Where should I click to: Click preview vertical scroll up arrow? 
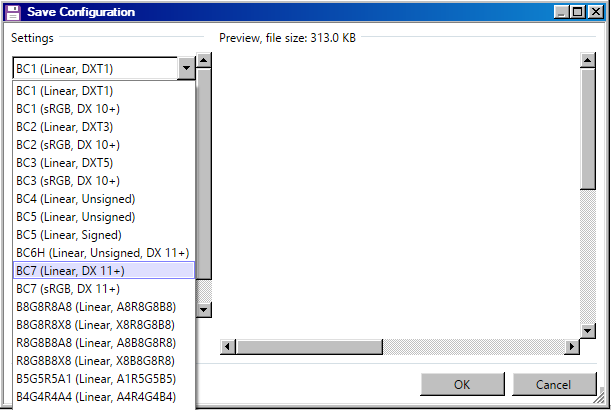[x=588, y=60]
